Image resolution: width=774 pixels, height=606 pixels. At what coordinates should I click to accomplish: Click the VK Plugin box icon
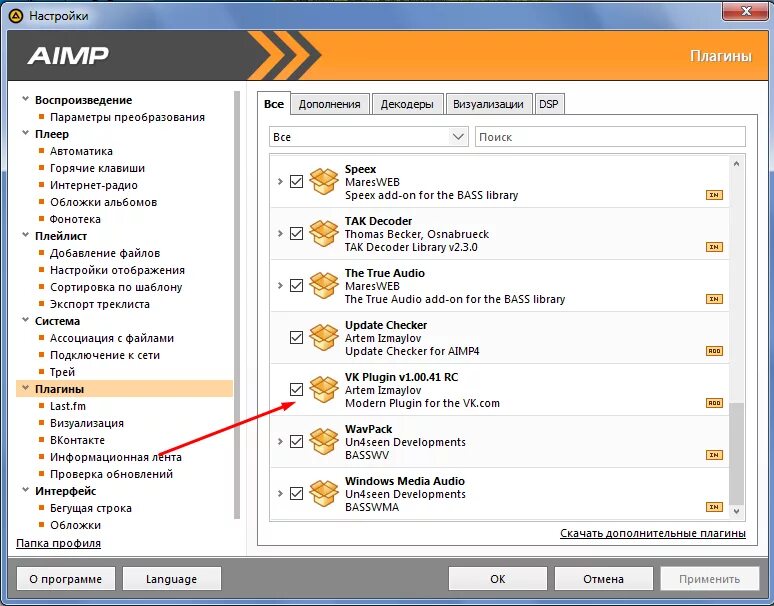324,389
